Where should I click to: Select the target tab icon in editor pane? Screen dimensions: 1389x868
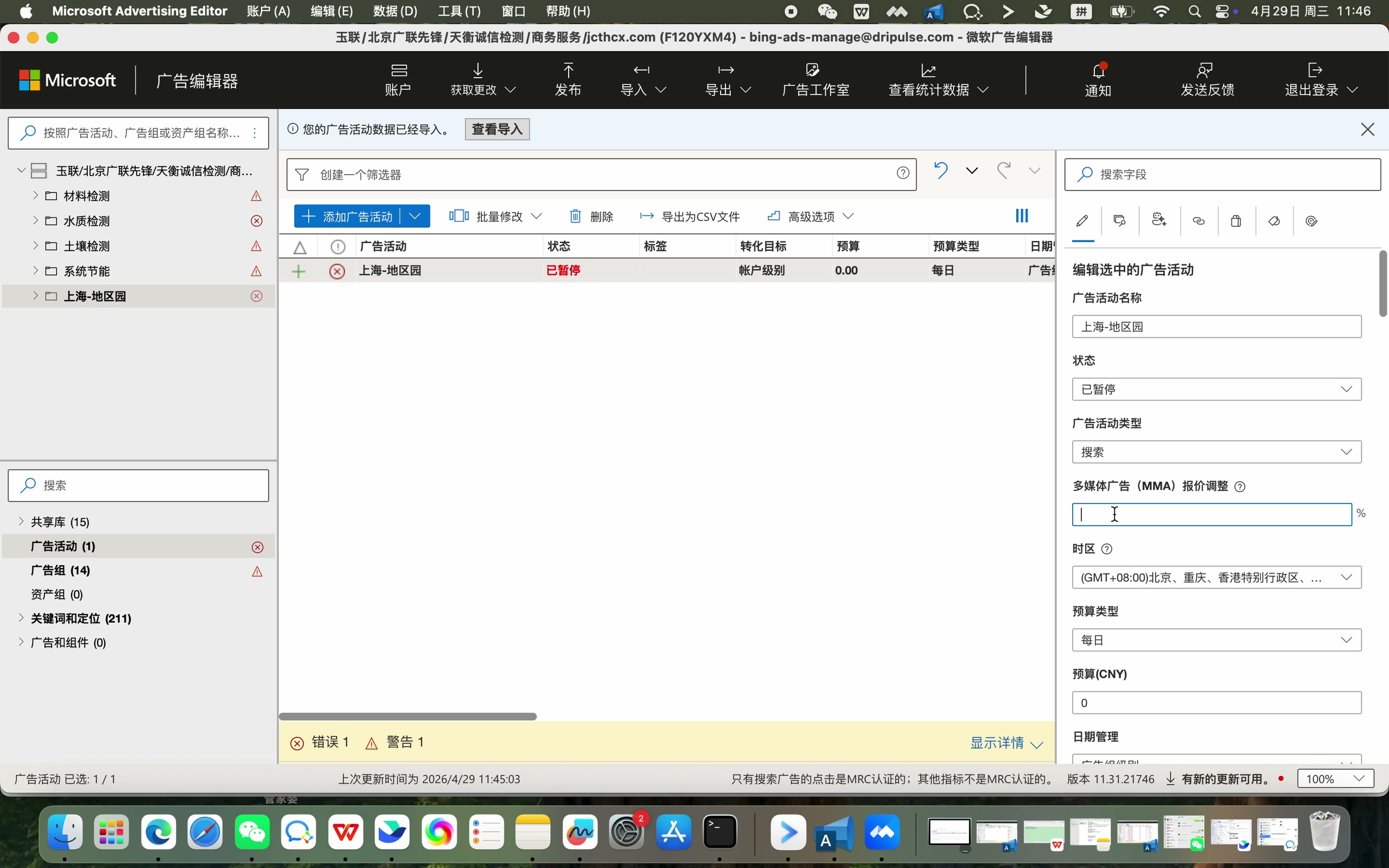[1311, 221]
